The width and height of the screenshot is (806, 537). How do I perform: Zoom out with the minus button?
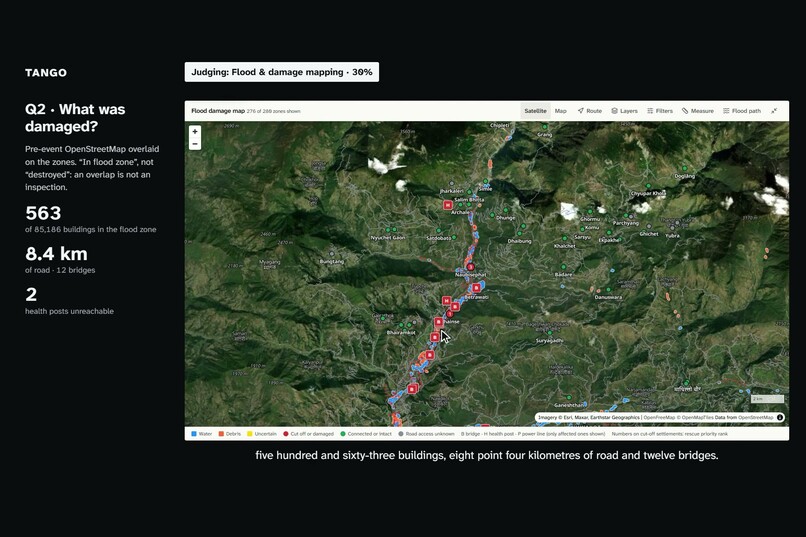tap(195, 144)
